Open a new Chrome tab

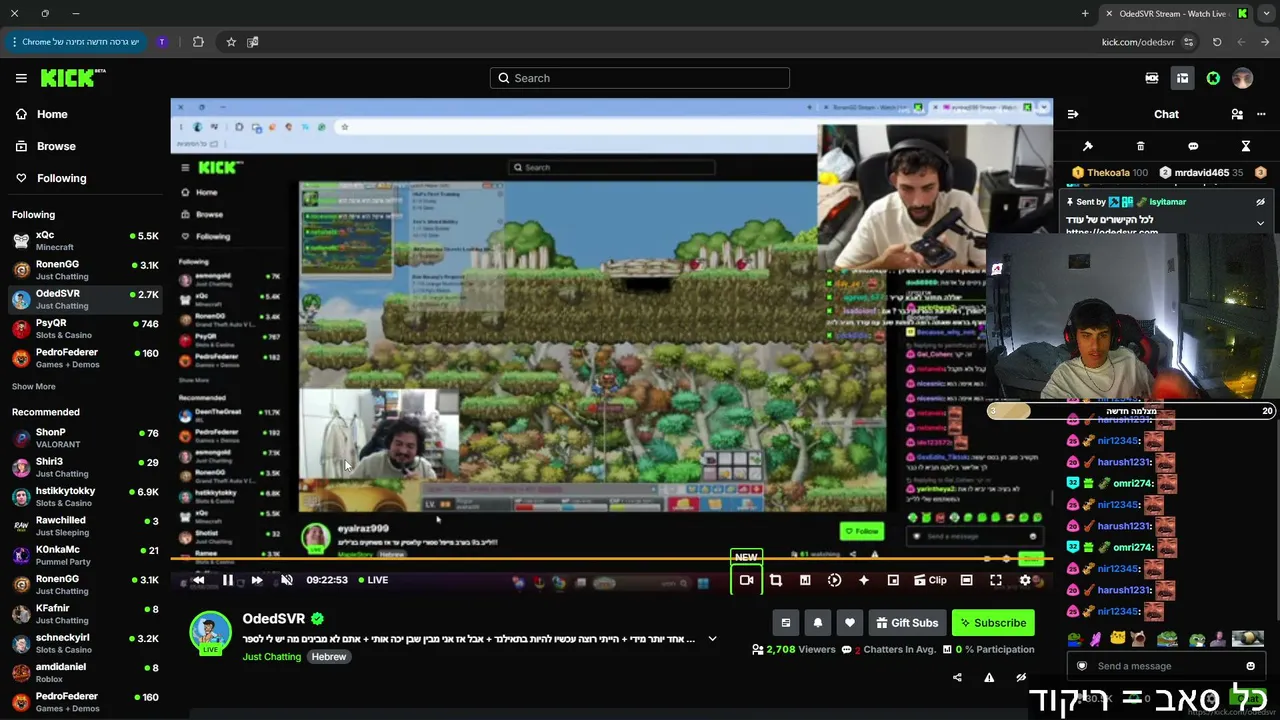pyautogui.click(x=1085, y=14)
